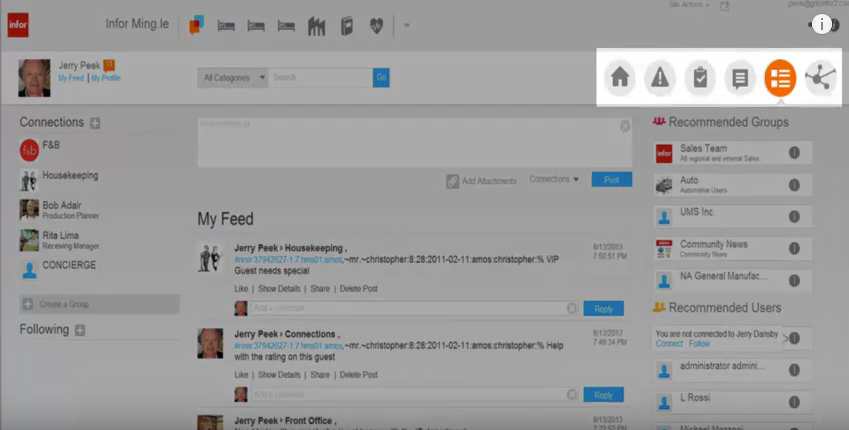The width and height of the screenshot is (849, 430).
Task: Open Jerry Peek's orange notification badge
Action: point(108,65)
